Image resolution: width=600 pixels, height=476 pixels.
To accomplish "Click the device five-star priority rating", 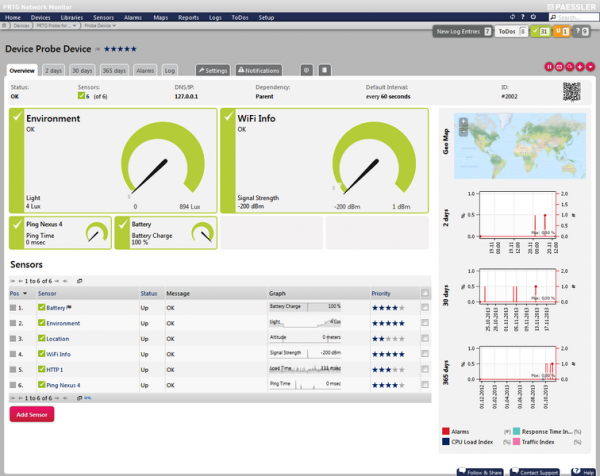I will pos(120,49).
